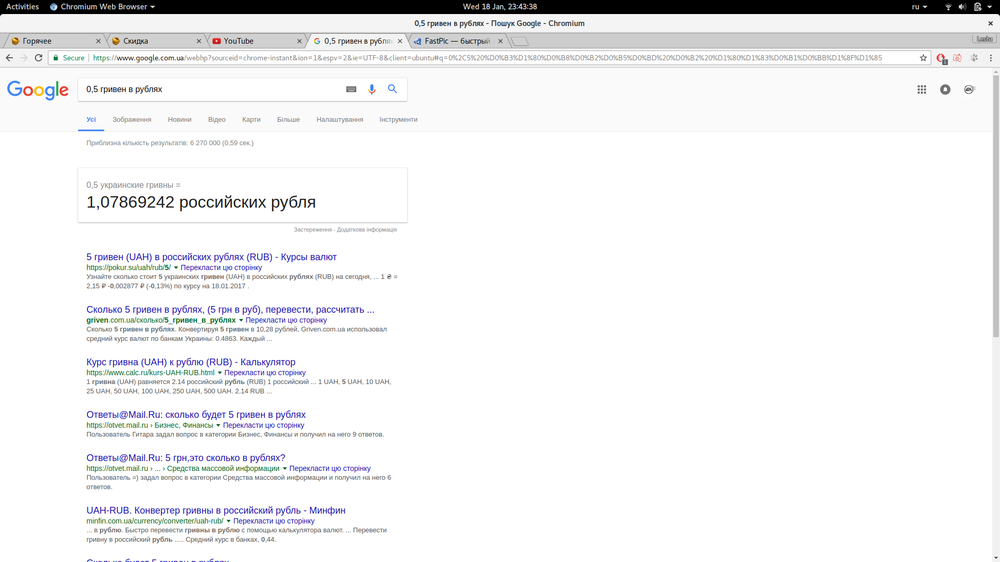Screen dimensions: 1000x562
Task: Expand the dropdown arrow next to minfin.com.ua URL
Action: [228, 521]
